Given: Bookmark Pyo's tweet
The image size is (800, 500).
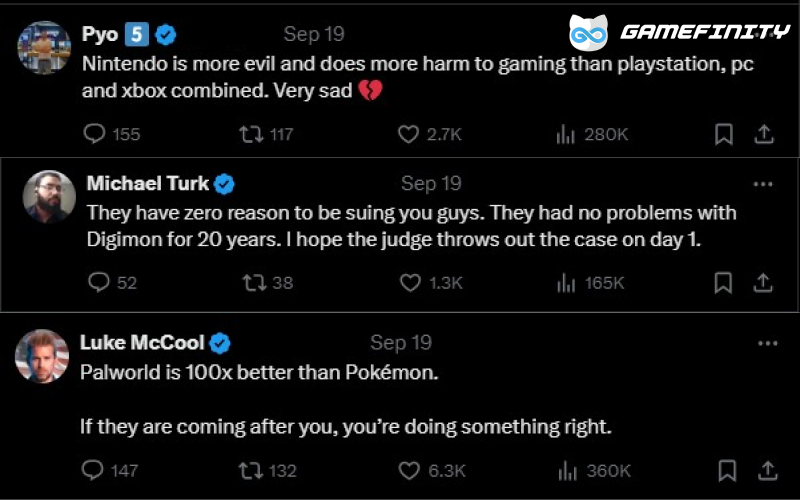Looking at the screenshot, I should [x=723, y=134].
